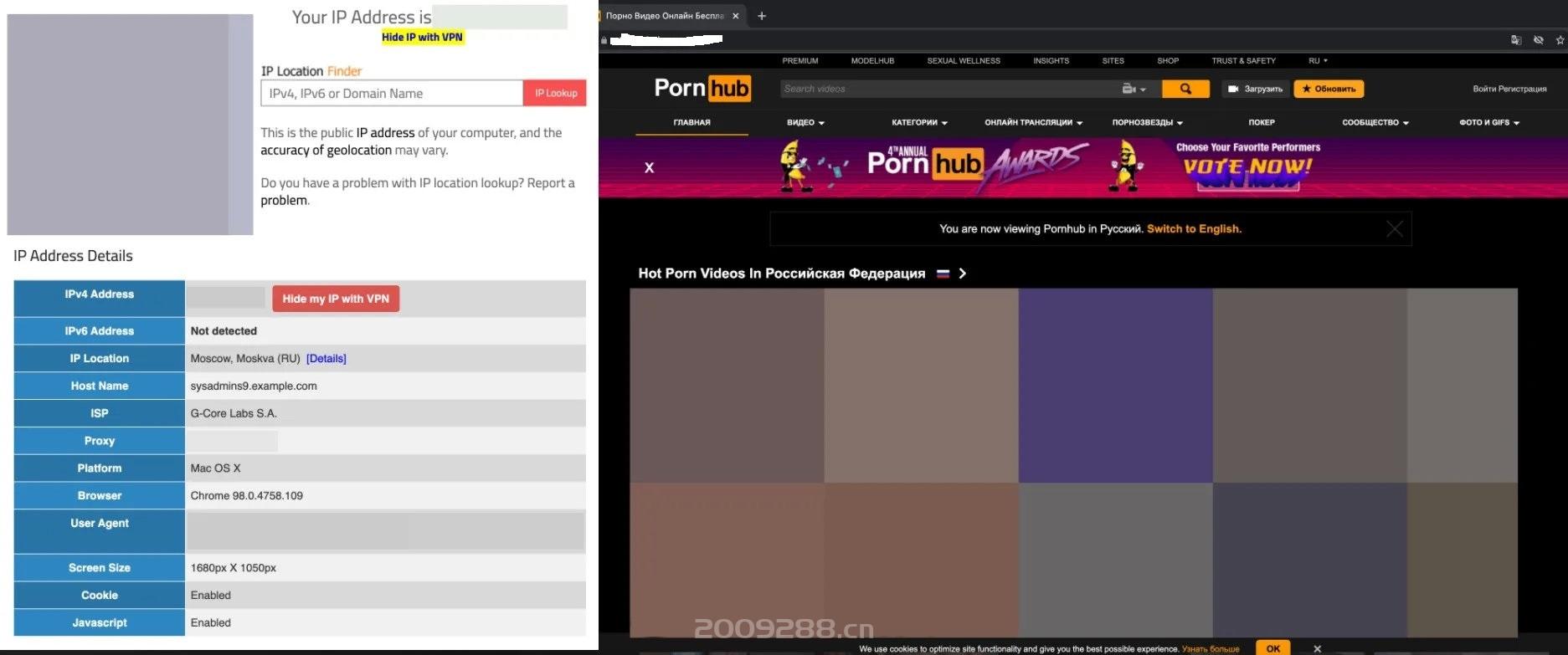Image resolution: width=1568 pixels, height=655 pixels.
Task: Focus the IPv4, IPv6 or Domain Name field
Action: 392,94
